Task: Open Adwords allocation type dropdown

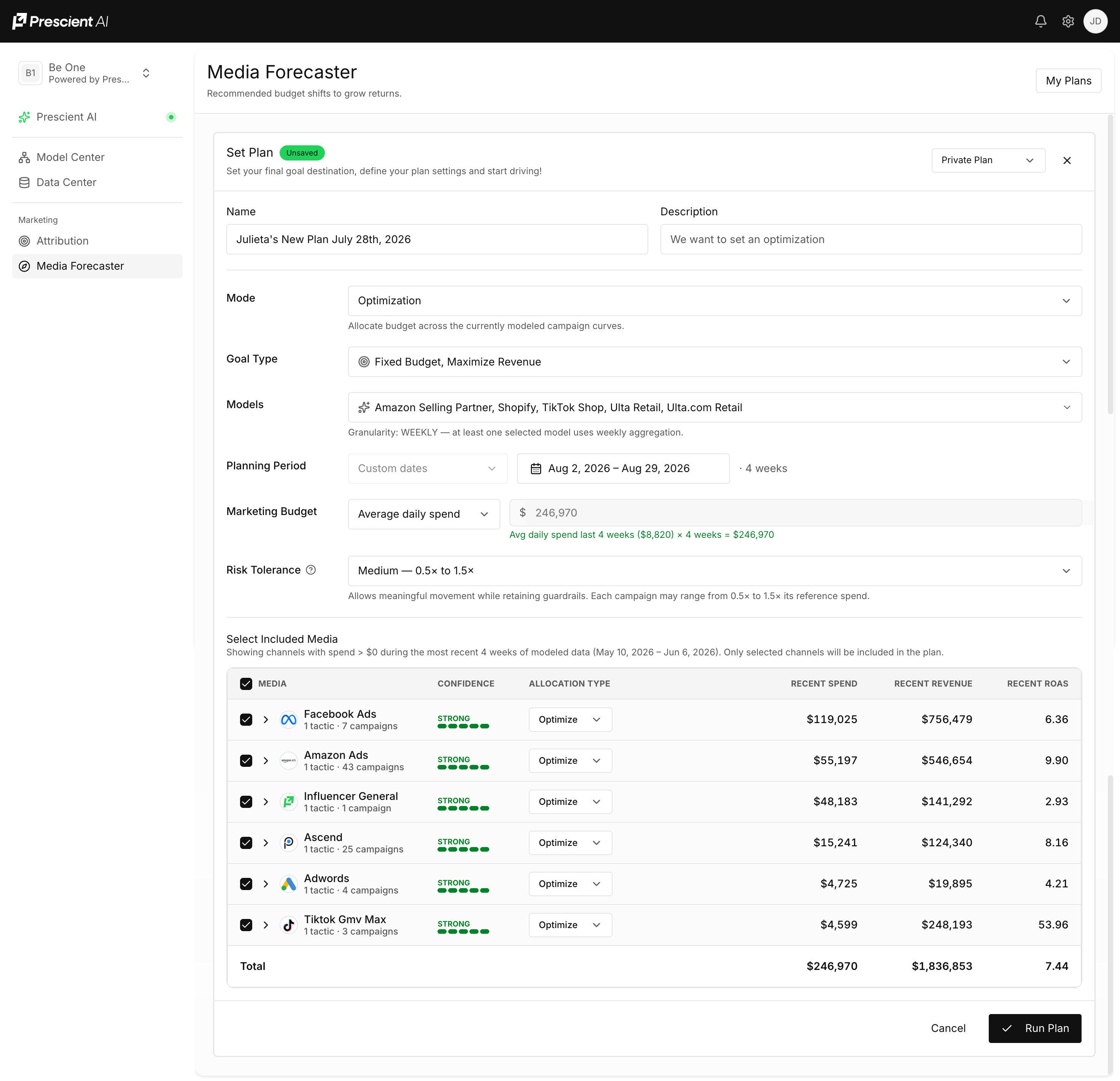Action: (570, 884)
